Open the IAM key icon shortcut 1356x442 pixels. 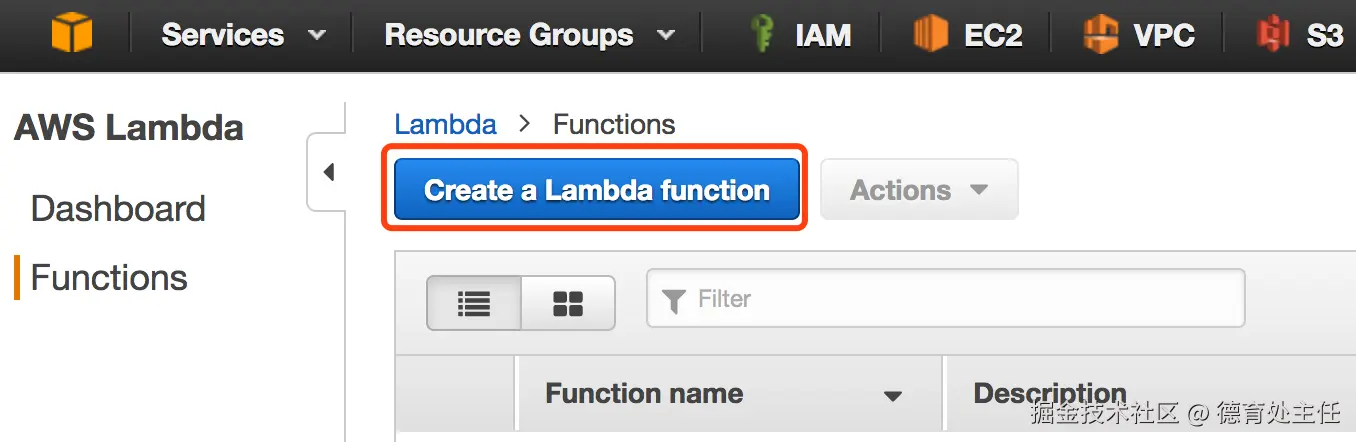[763, 35]
